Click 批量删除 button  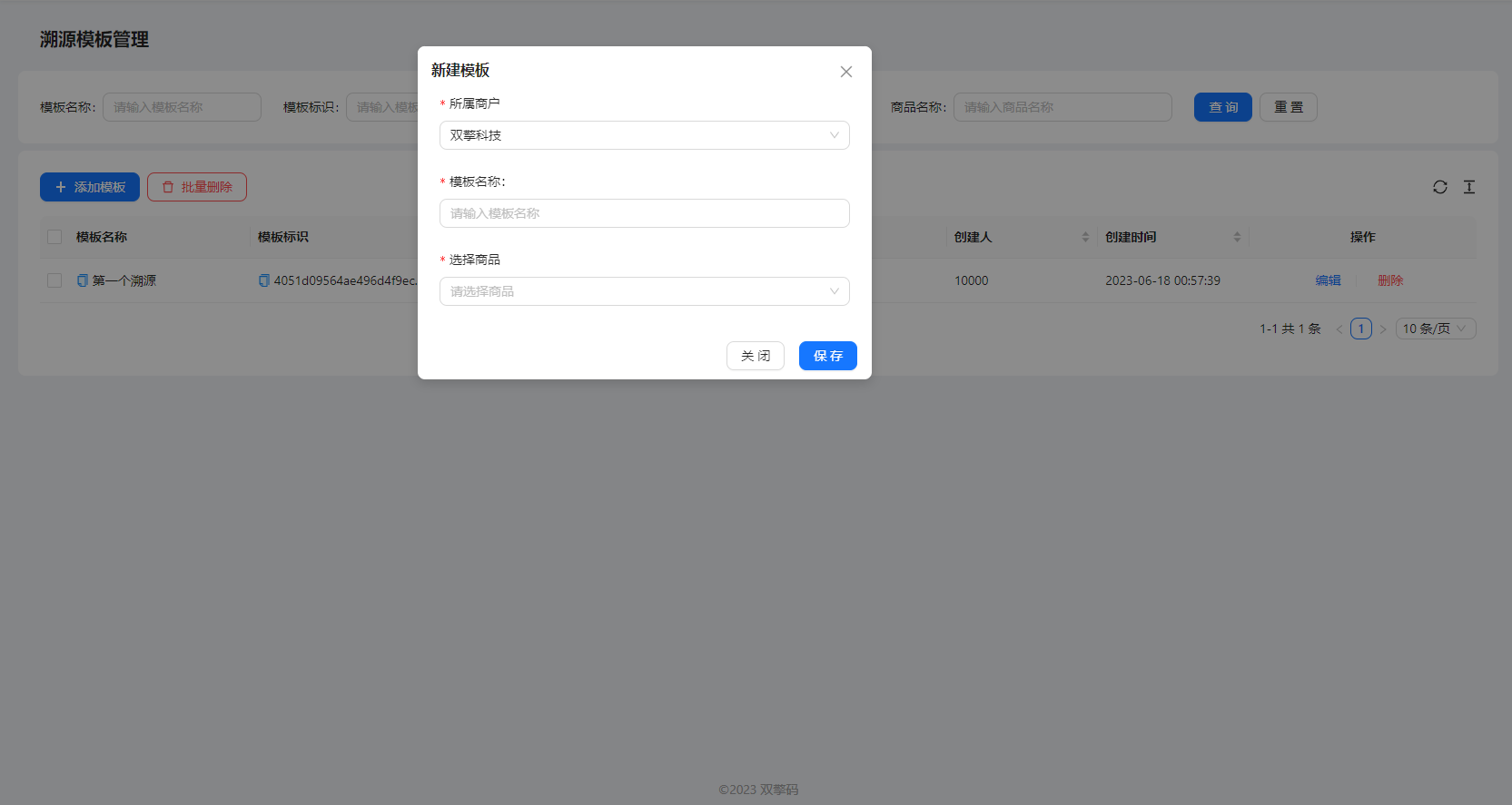tap(197, 187)
